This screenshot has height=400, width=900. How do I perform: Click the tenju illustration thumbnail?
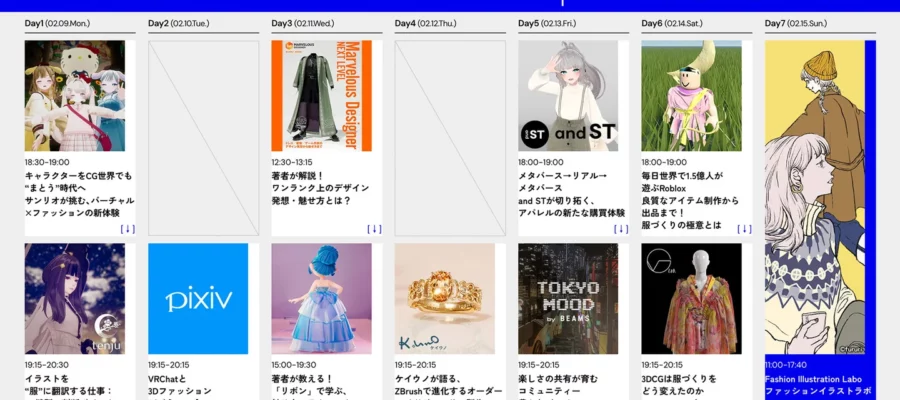(75, 298)
